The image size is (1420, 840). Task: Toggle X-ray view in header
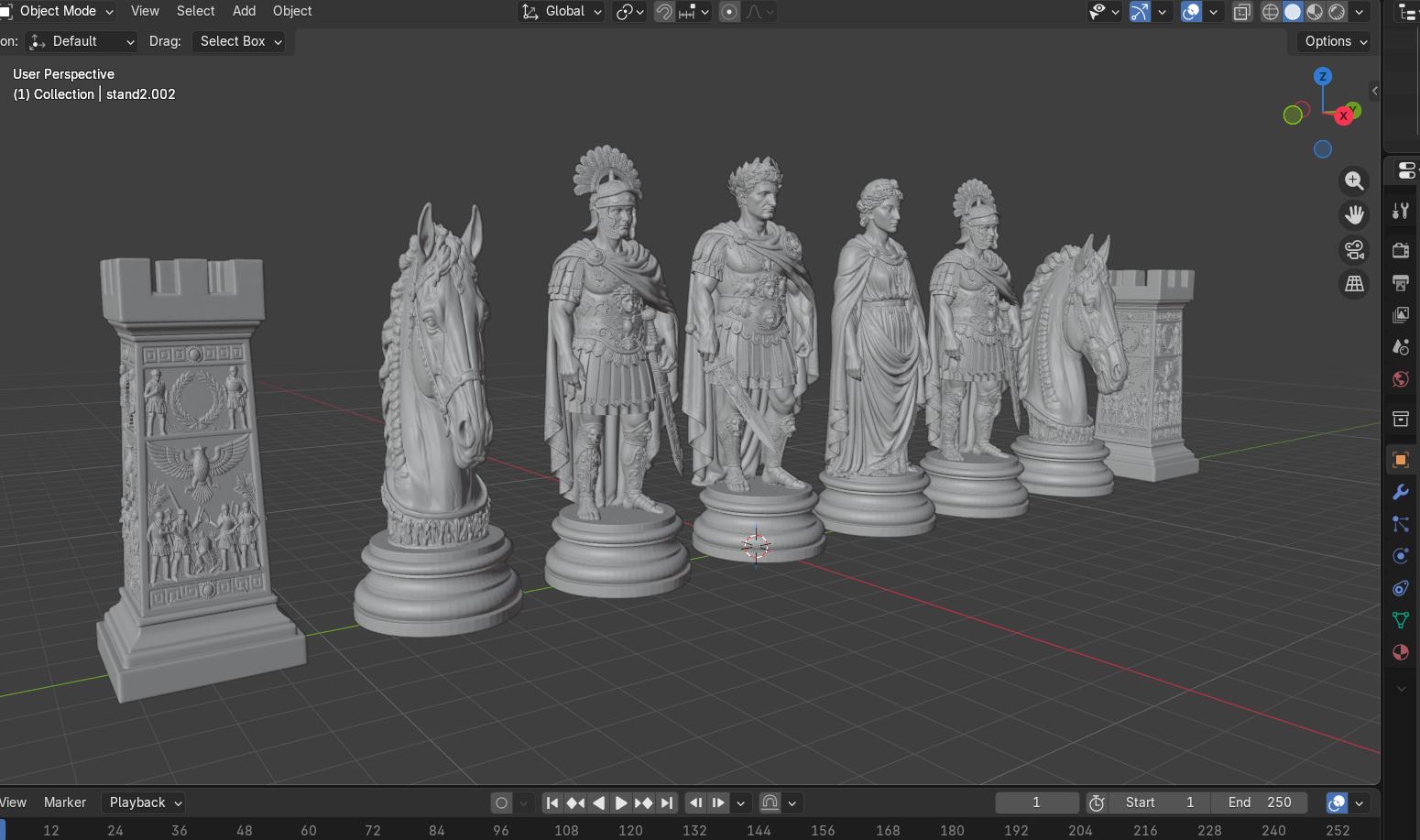(1242, 12)
